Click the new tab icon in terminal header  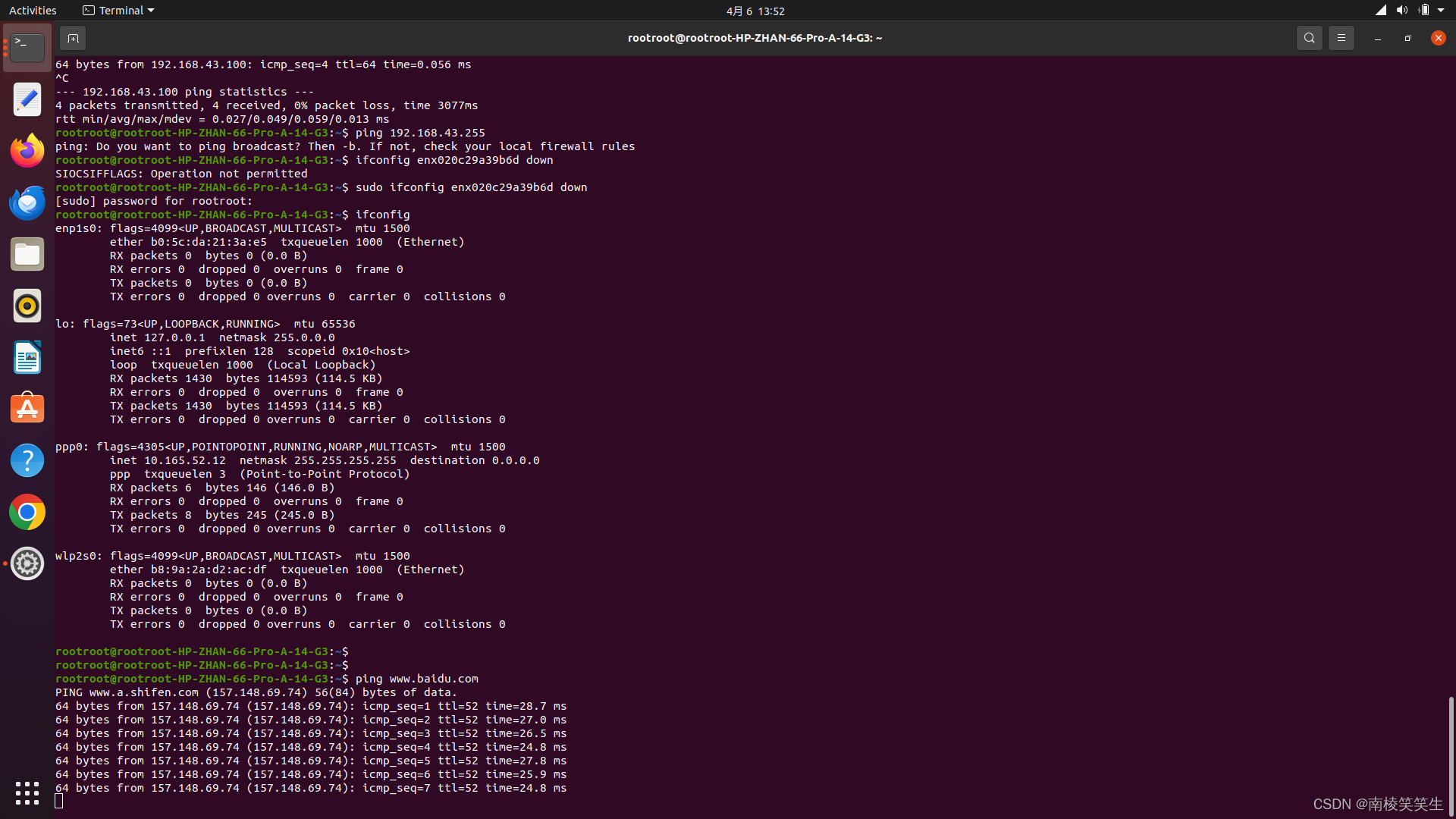pos(73,38)
